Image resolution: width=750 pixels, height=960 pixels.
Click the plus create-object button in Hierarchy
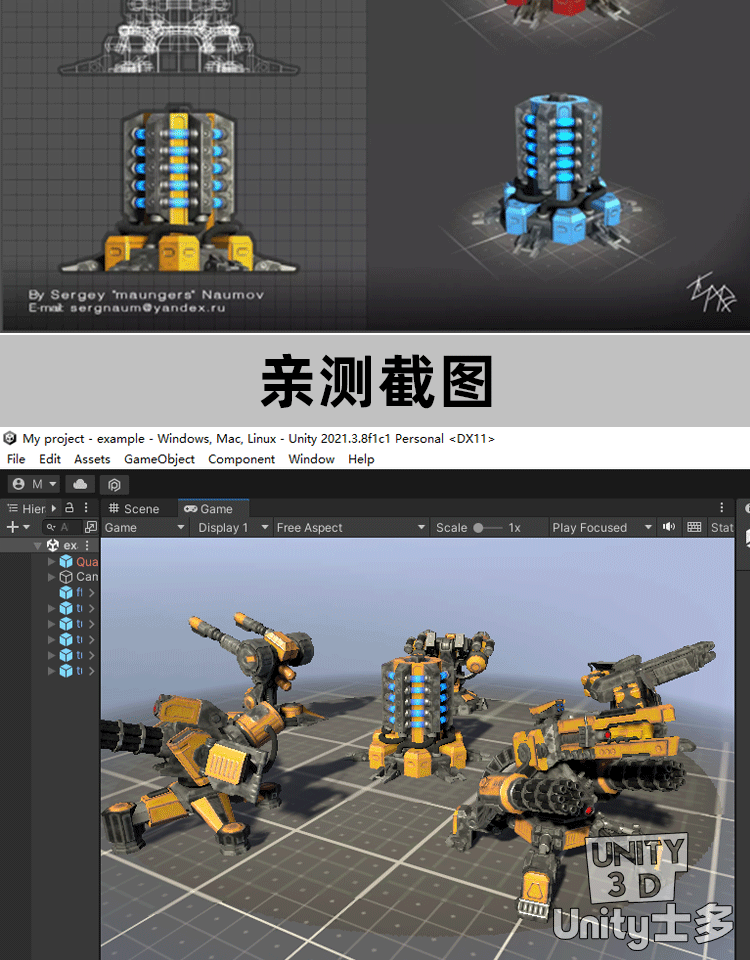click(12, 527)
